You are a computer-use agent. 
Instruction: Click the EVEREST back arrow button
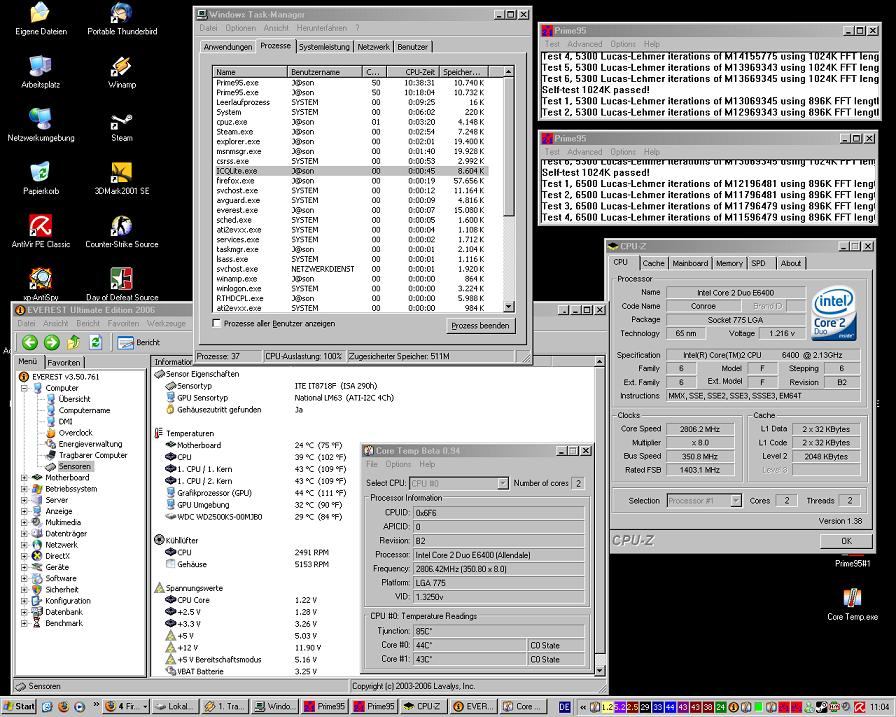(30, 342)
